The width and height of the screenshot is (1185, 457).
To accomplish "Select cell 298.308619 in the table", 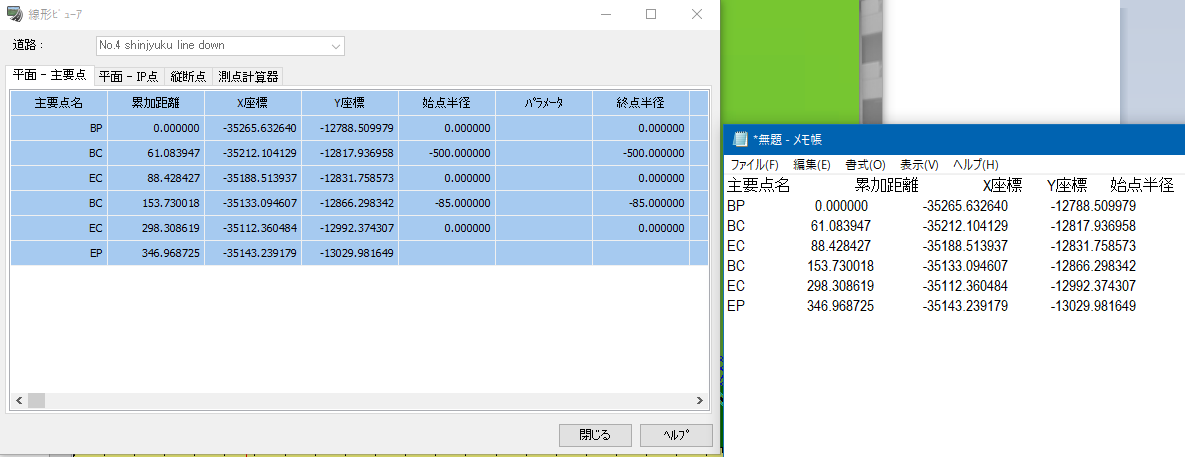I will pyautogui.click(x=156, y=228).
